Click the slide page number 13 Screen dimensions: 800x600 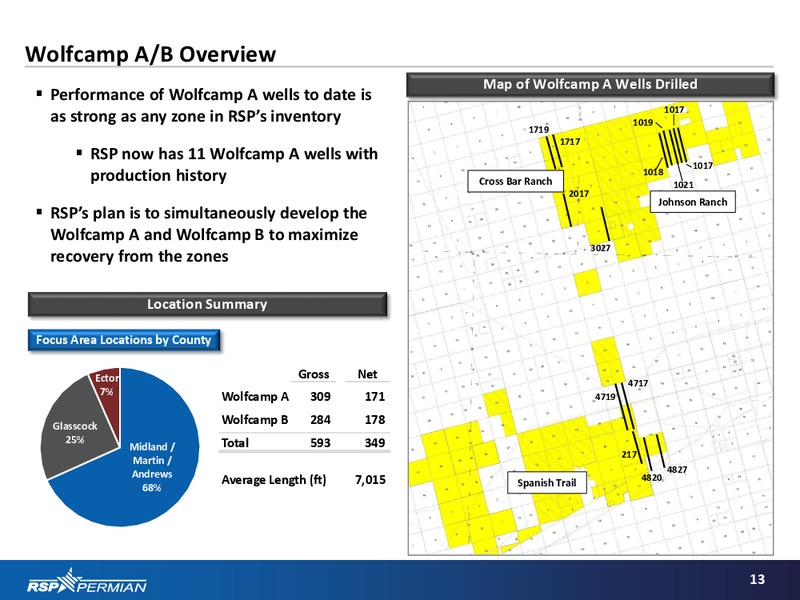(x=758, y=579)
